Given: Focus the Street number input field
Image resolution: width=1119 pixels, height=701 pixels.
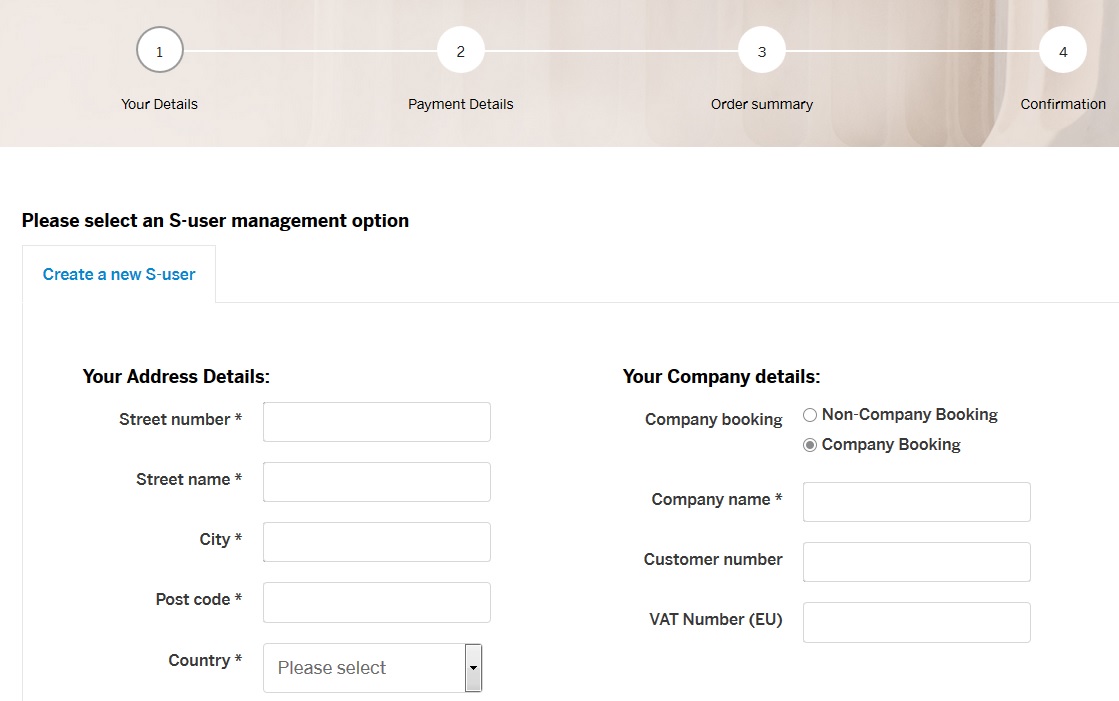Looking at the screenshot, I should click(x=377, y=422).
